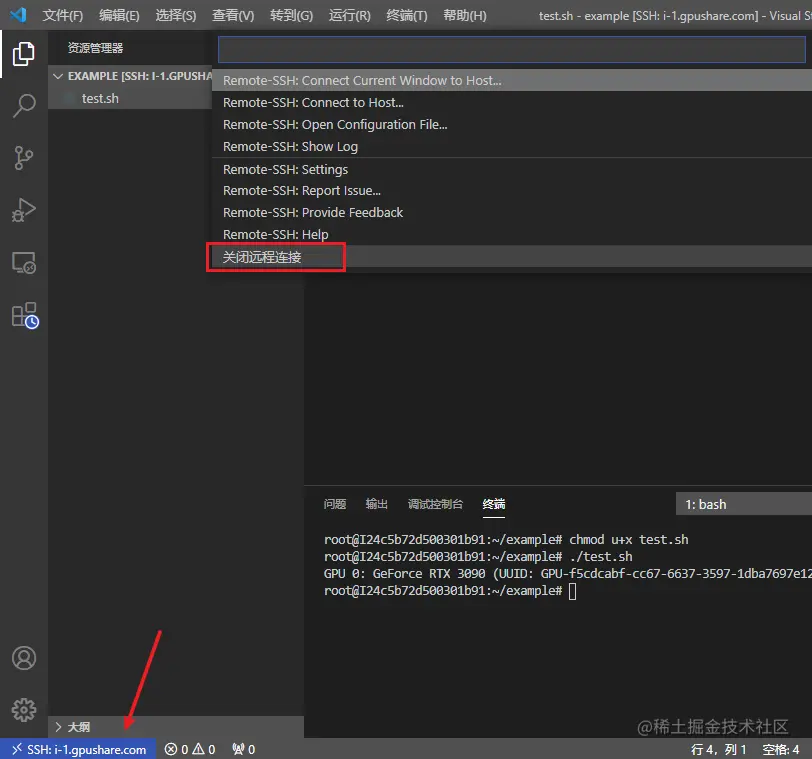Image resolution: width=812 pixels, height=759 pixels.
Task: Open the 1: bash terminal dropdown
Action: 744,504
